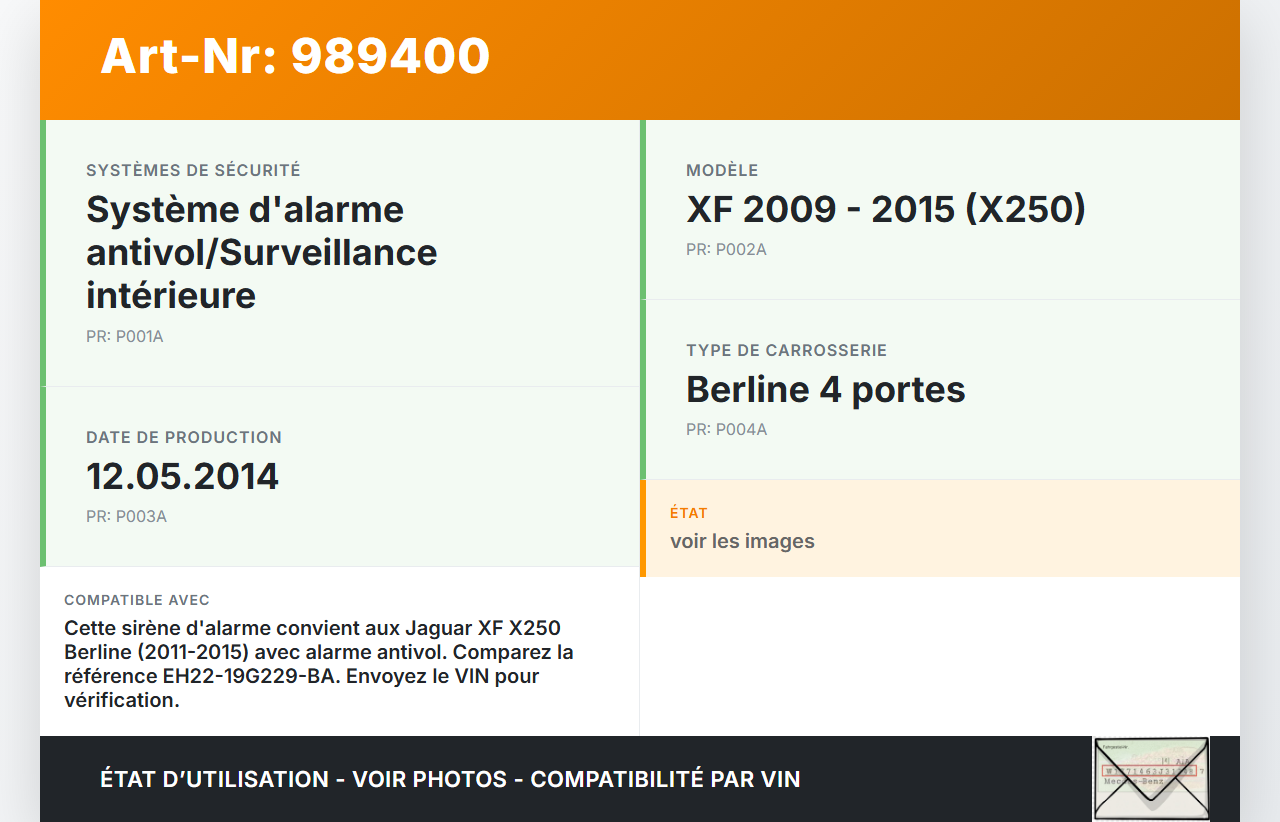This screenshot has height=822, width=1280.
Task: Click the DATE DE PRODUCTION label
Action: click(x=184, y=438)
